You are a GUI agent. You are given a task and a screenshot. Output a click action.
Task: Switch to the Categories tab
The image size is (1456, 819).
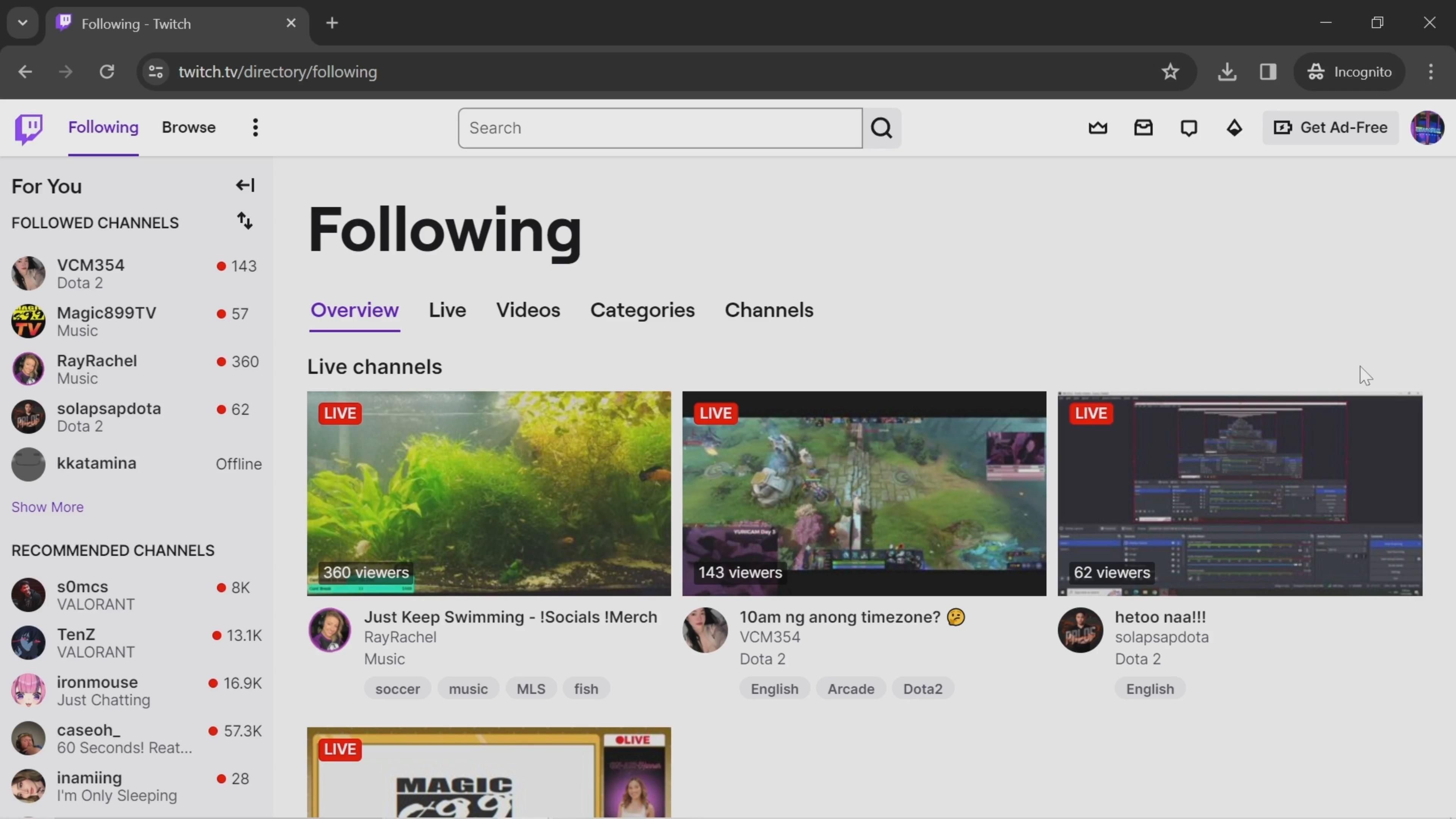[x=642, y=310]
